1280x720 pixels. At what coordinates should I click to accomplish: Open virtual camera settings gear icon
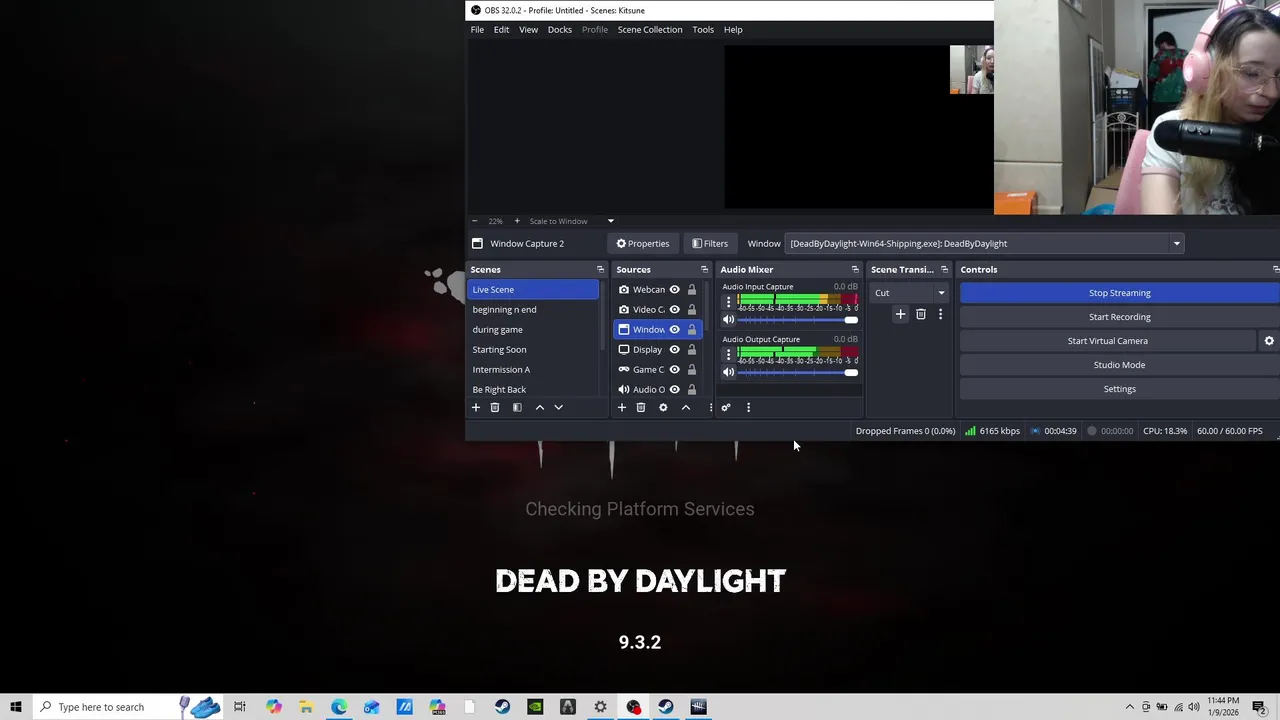pyautogui.click(x=1269, y=341)
